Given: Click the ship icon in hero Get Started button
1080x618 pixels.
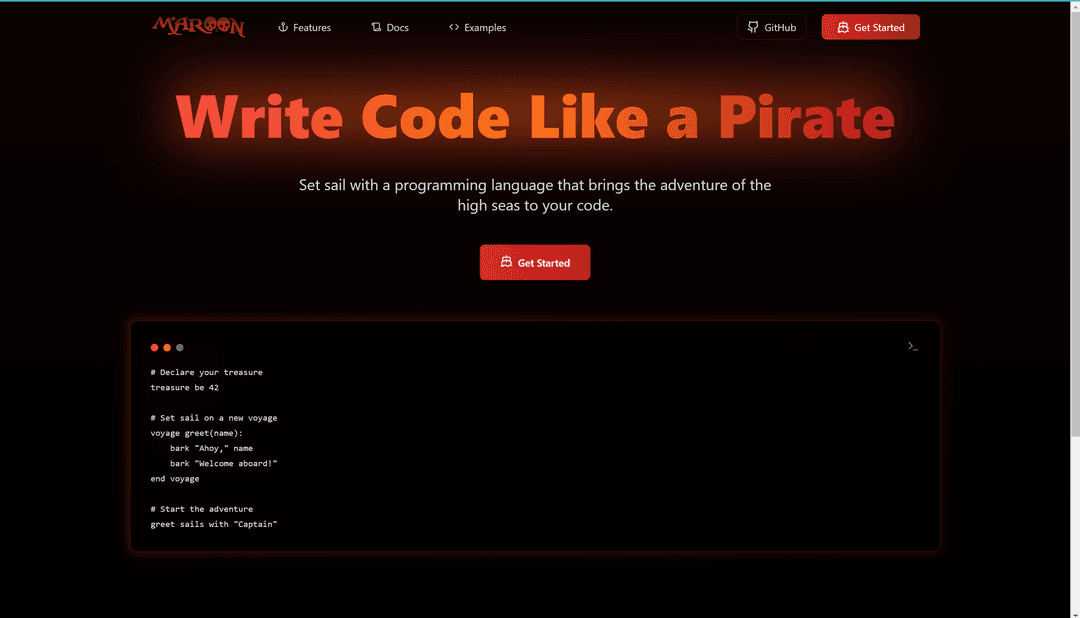Looking at the screenshot, I should (506, 262).
